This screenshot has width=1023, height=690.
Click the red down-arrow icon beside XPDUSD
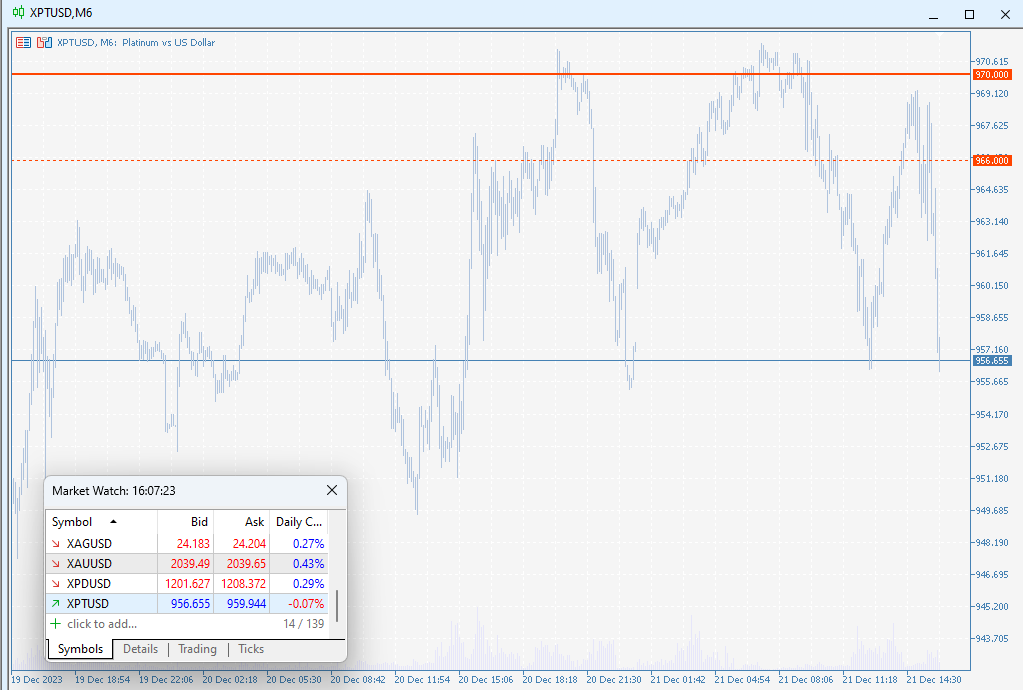pos(55,584)
